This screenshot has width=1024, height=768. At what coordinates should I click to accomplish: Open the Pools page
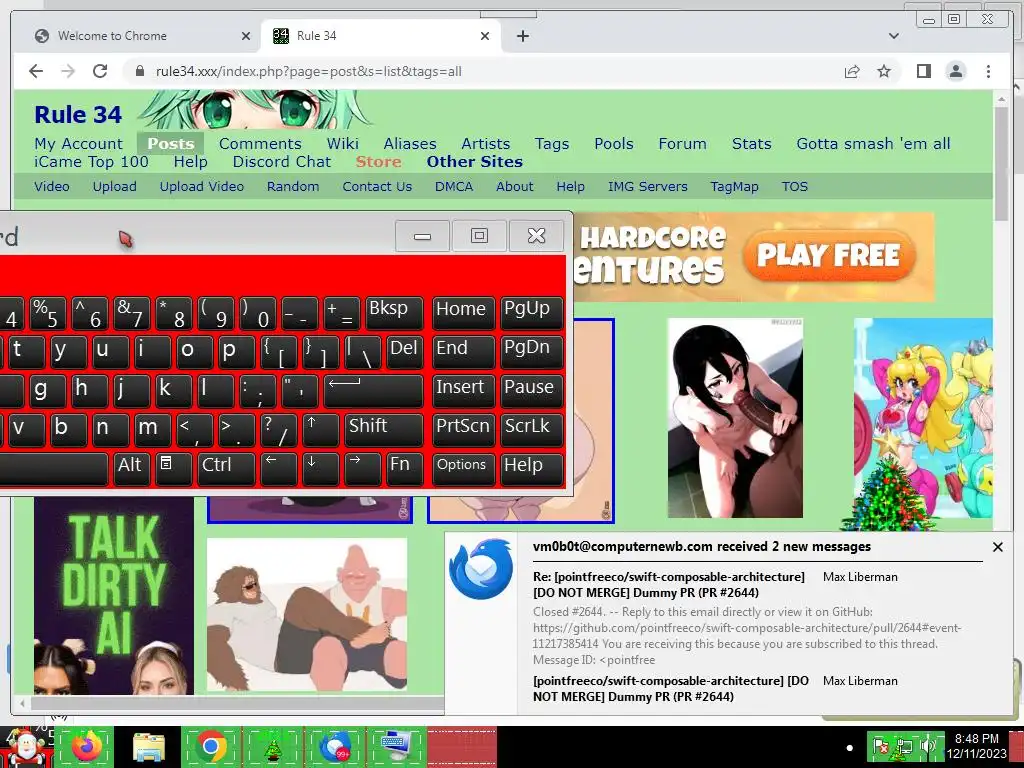tap(614, 144)
